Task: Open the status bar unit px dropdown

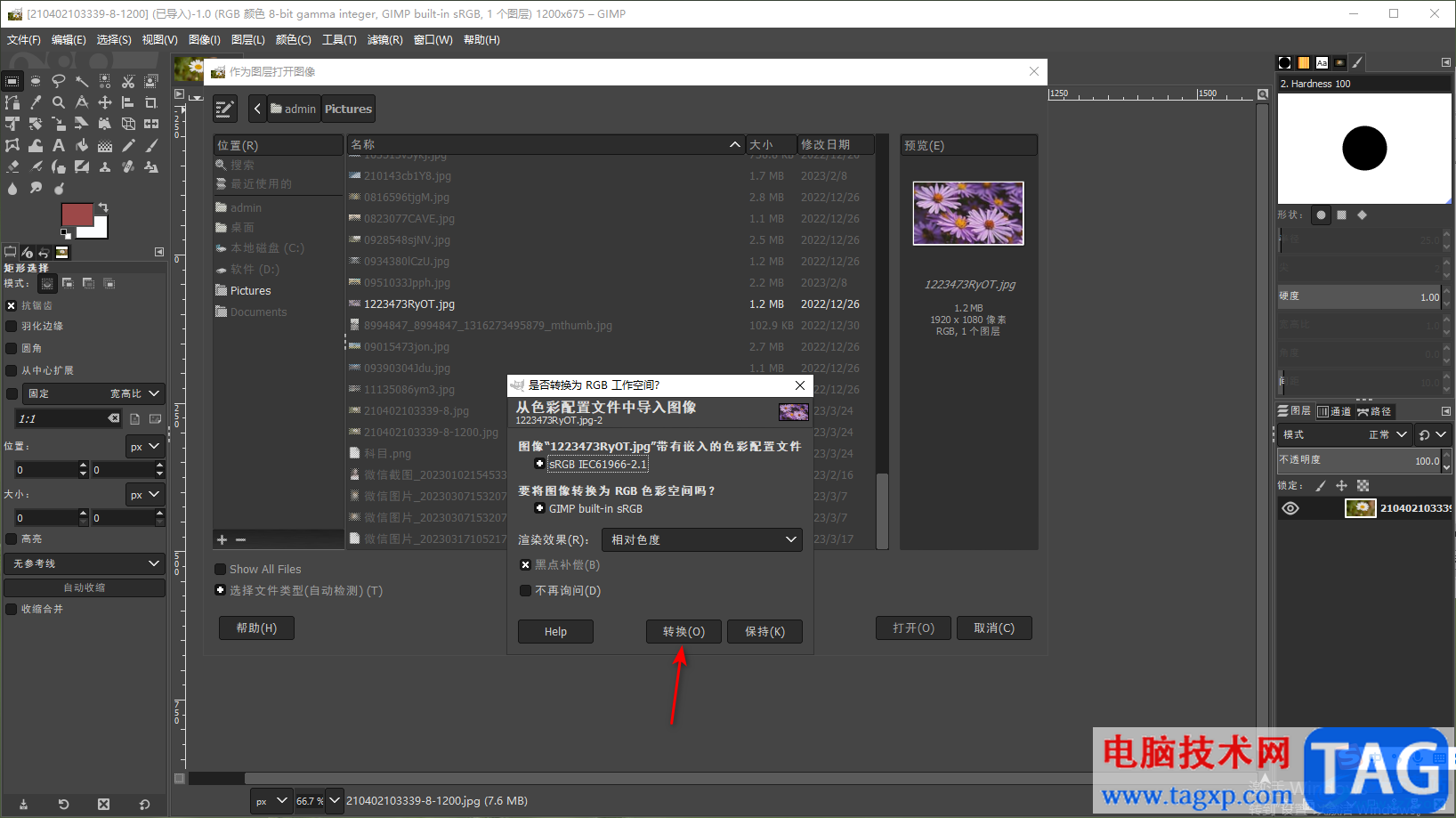Action: click(271, 800)
